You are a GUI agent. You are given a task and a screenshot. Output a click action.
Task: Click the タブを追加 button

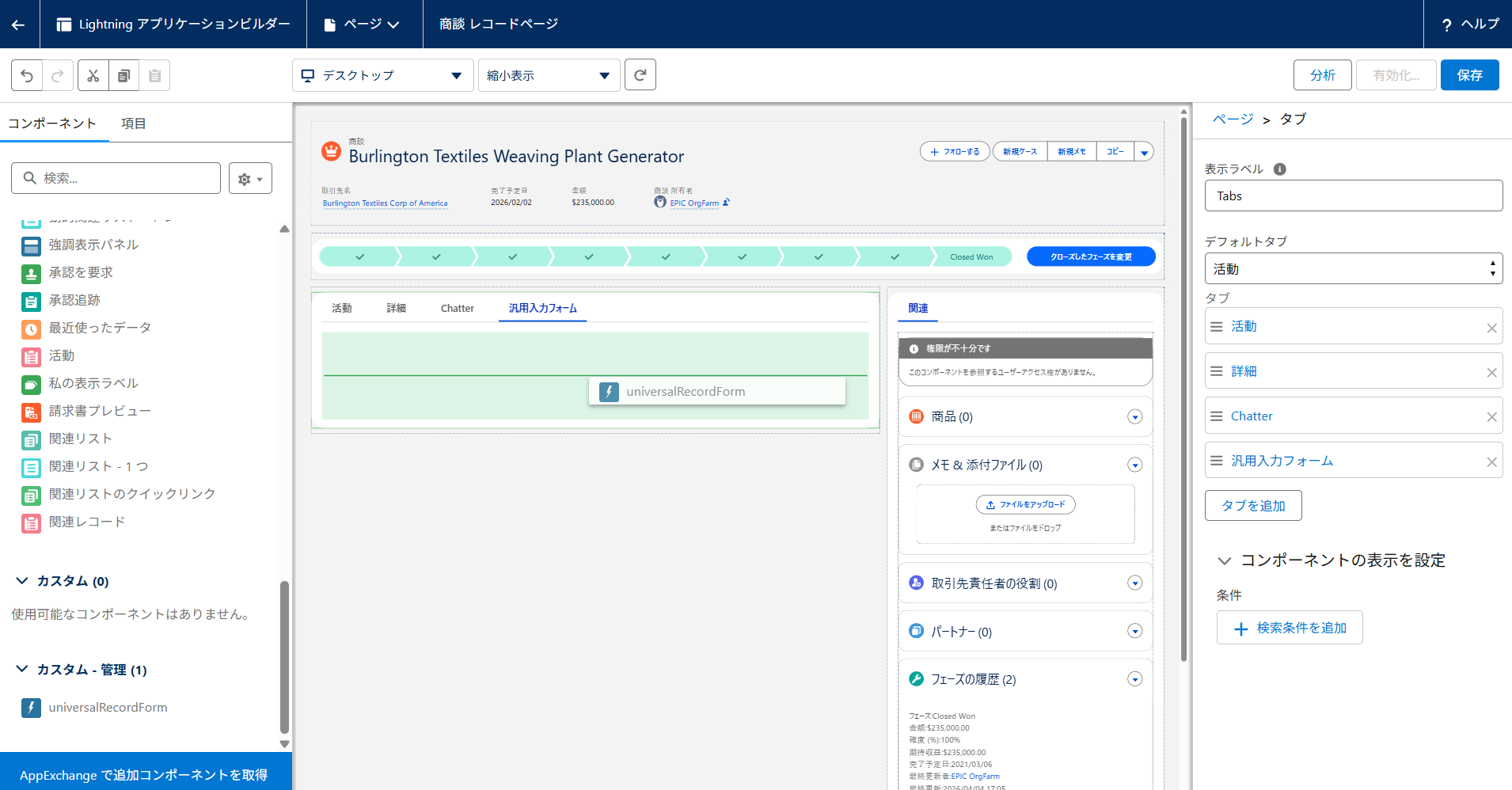pos(1252,506)
